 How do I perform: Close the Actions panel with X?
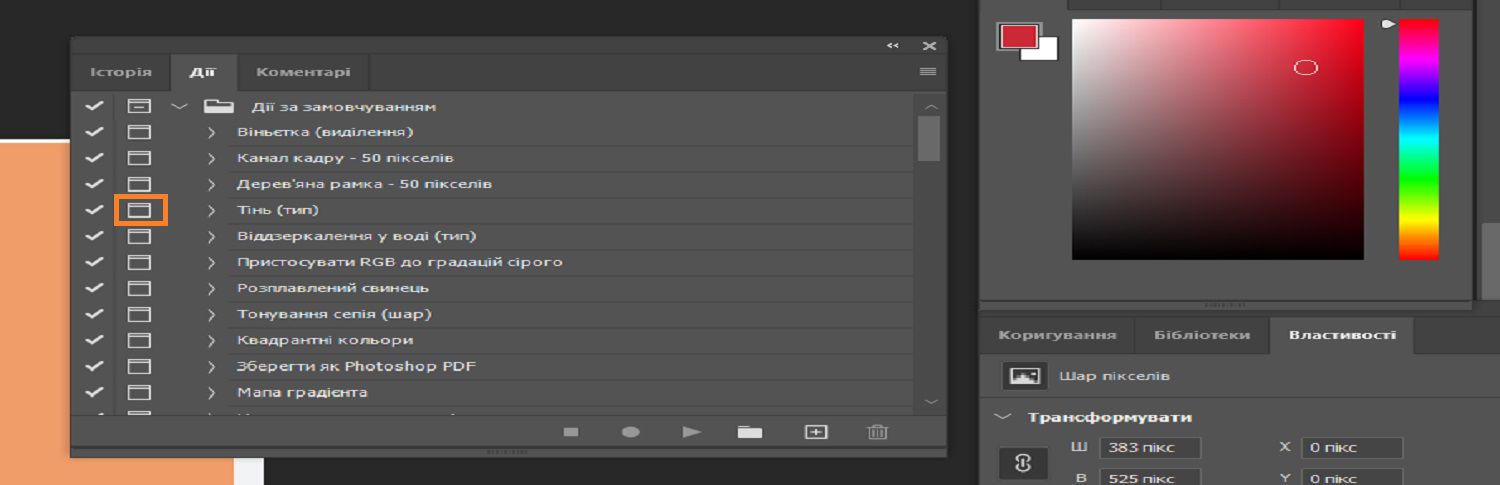point(929,46)
